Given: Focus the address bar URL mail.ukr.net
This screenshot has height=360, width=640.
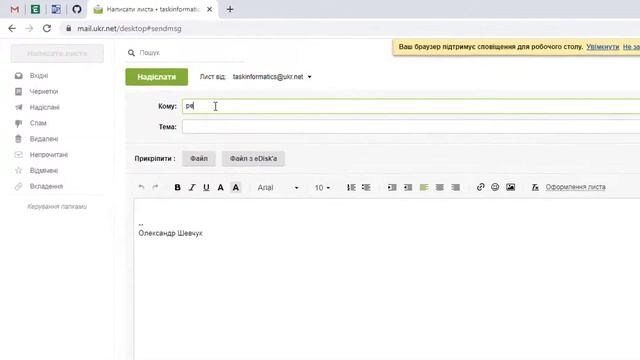Looking at the screenshot, I should pyautogui.click(x=129, y=29).
